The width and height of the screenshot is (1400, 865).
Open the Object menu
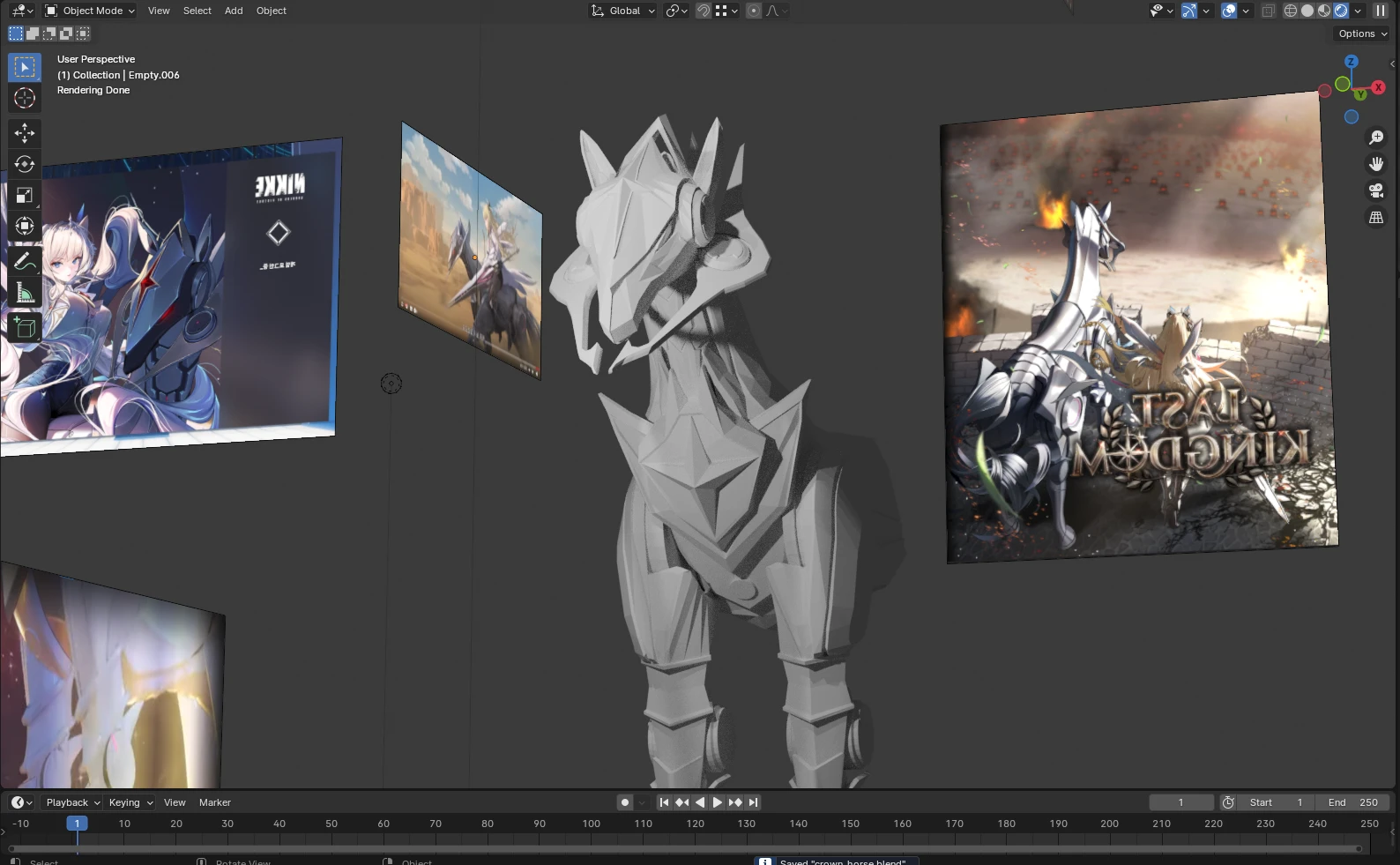pos(272,11)
